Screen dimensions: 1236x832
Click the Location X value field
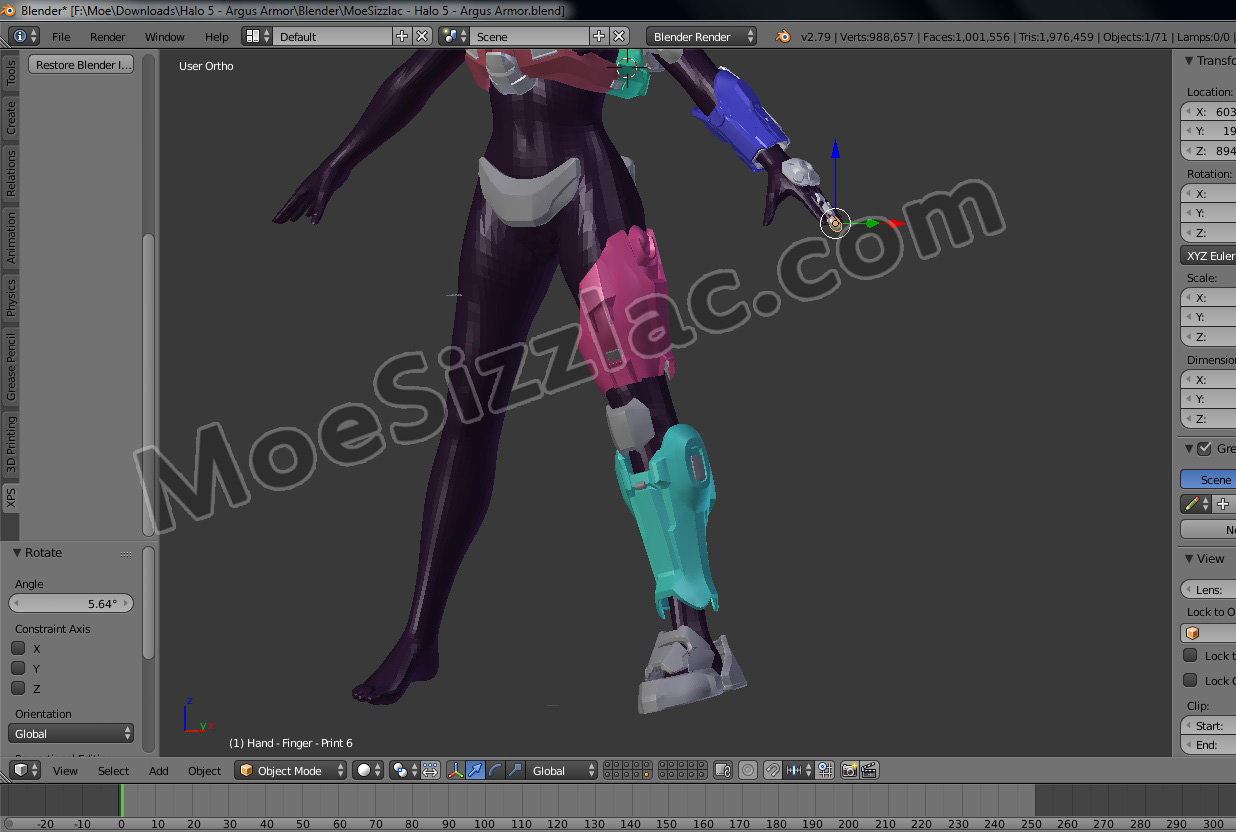pos(1208,112)
